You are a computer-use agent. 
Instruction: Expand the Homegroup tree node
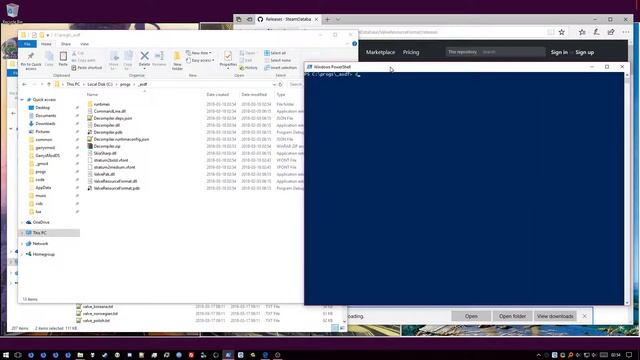coord(22,254)
